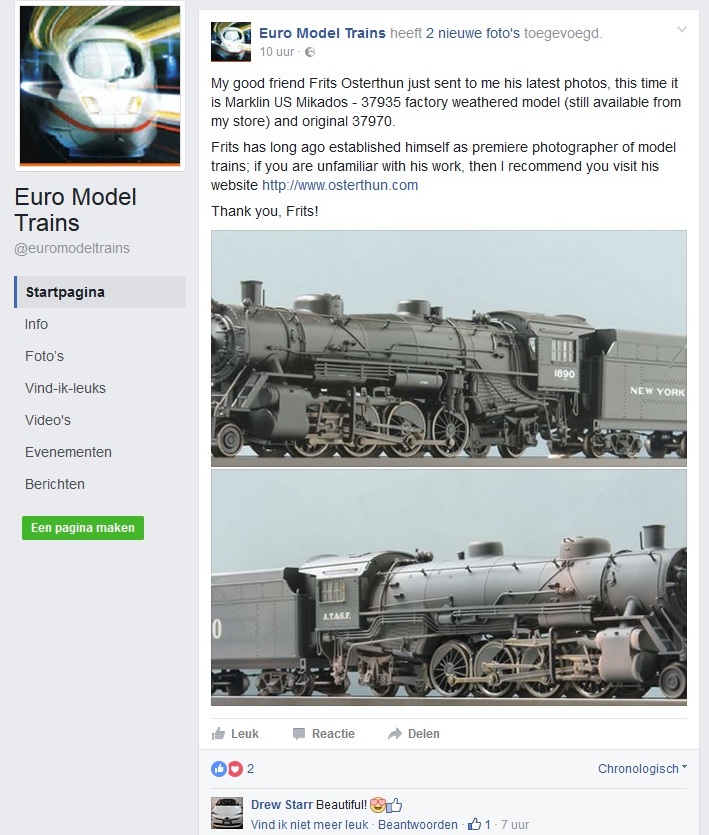Click the Euro Model Trains page profile picture
Viewport: 709px width, 835px height.
tap(100, 86)
